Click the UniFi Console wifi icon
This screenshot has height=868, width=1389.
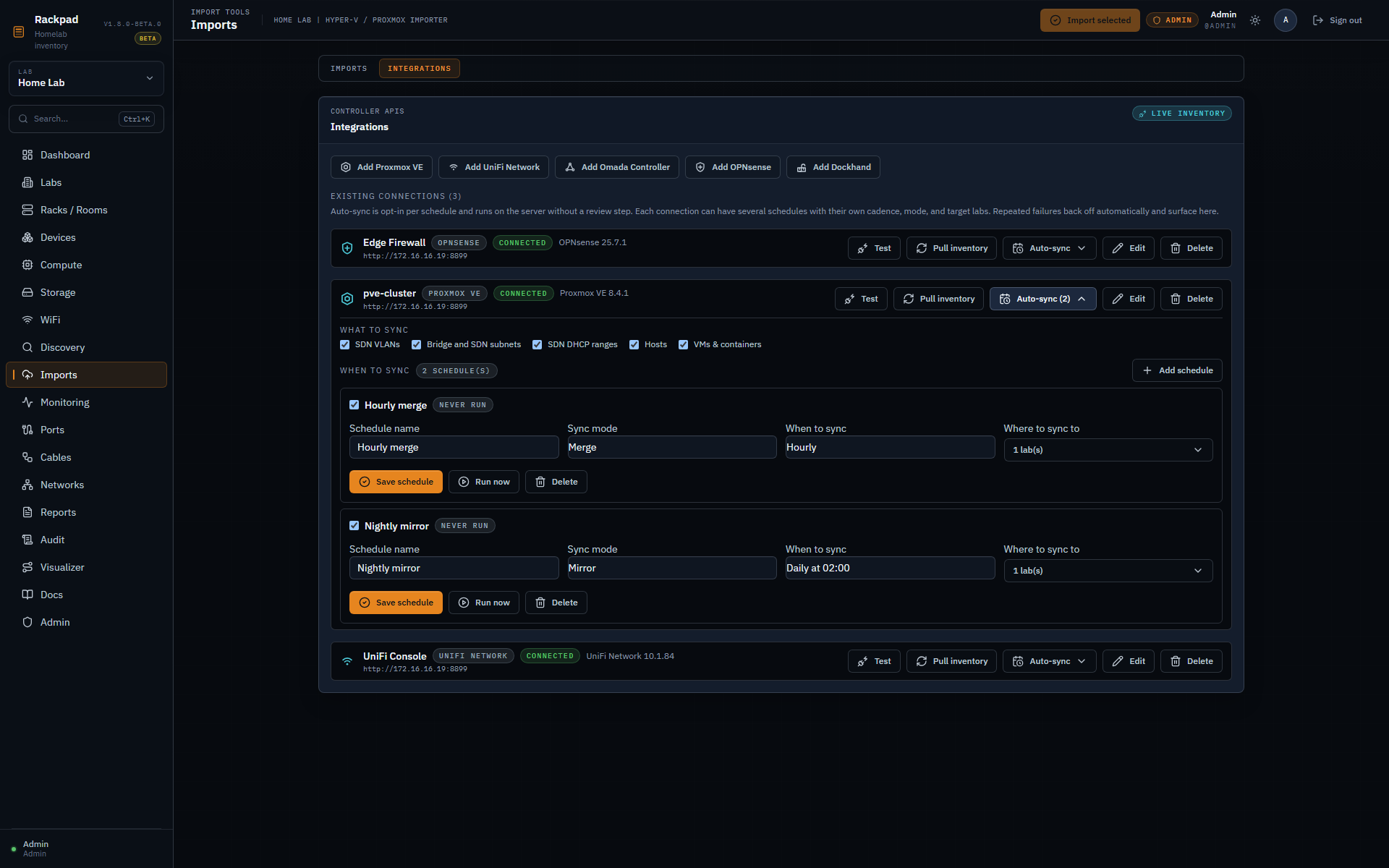[x=347, y=661]
